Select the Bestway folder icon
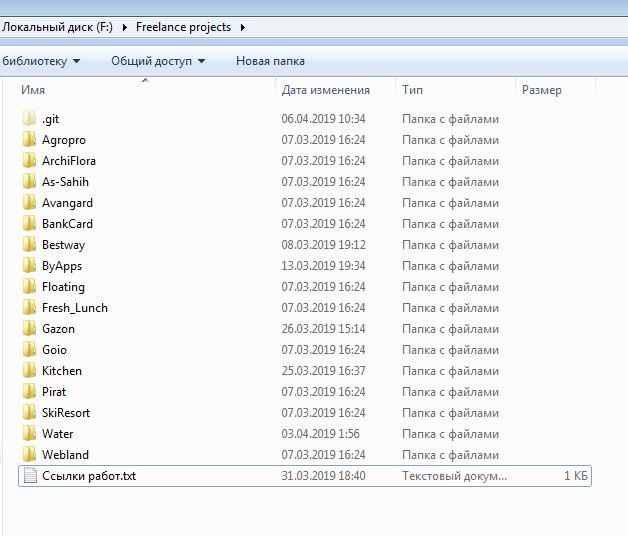Screen dimensions: 628x536 (30, 244)
